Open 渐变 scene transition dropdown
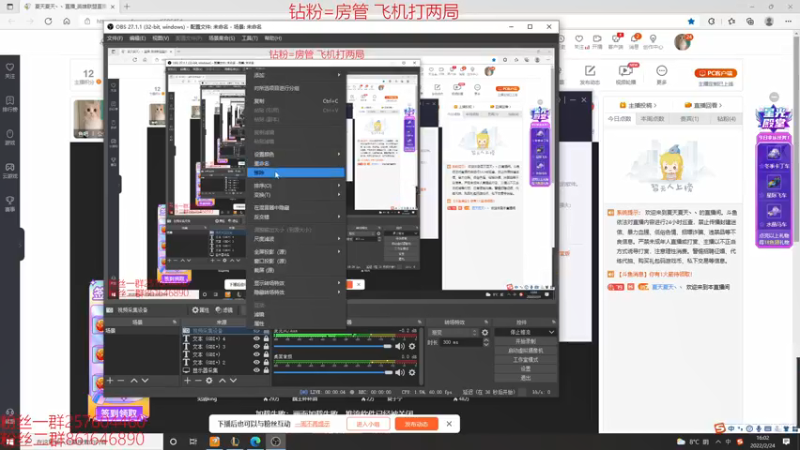The height and width of the screenshot is (450, 800). point(454,333)
